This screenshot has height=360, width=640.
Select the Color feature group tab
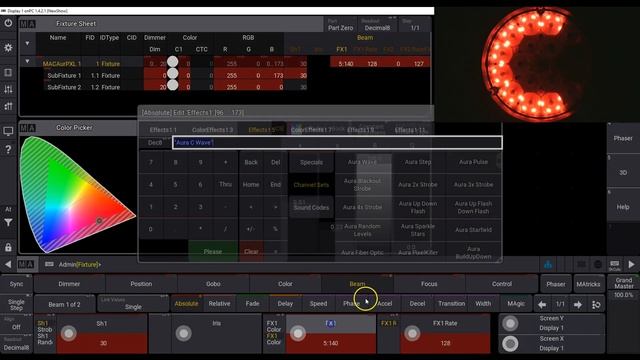[x=285, y=284]
